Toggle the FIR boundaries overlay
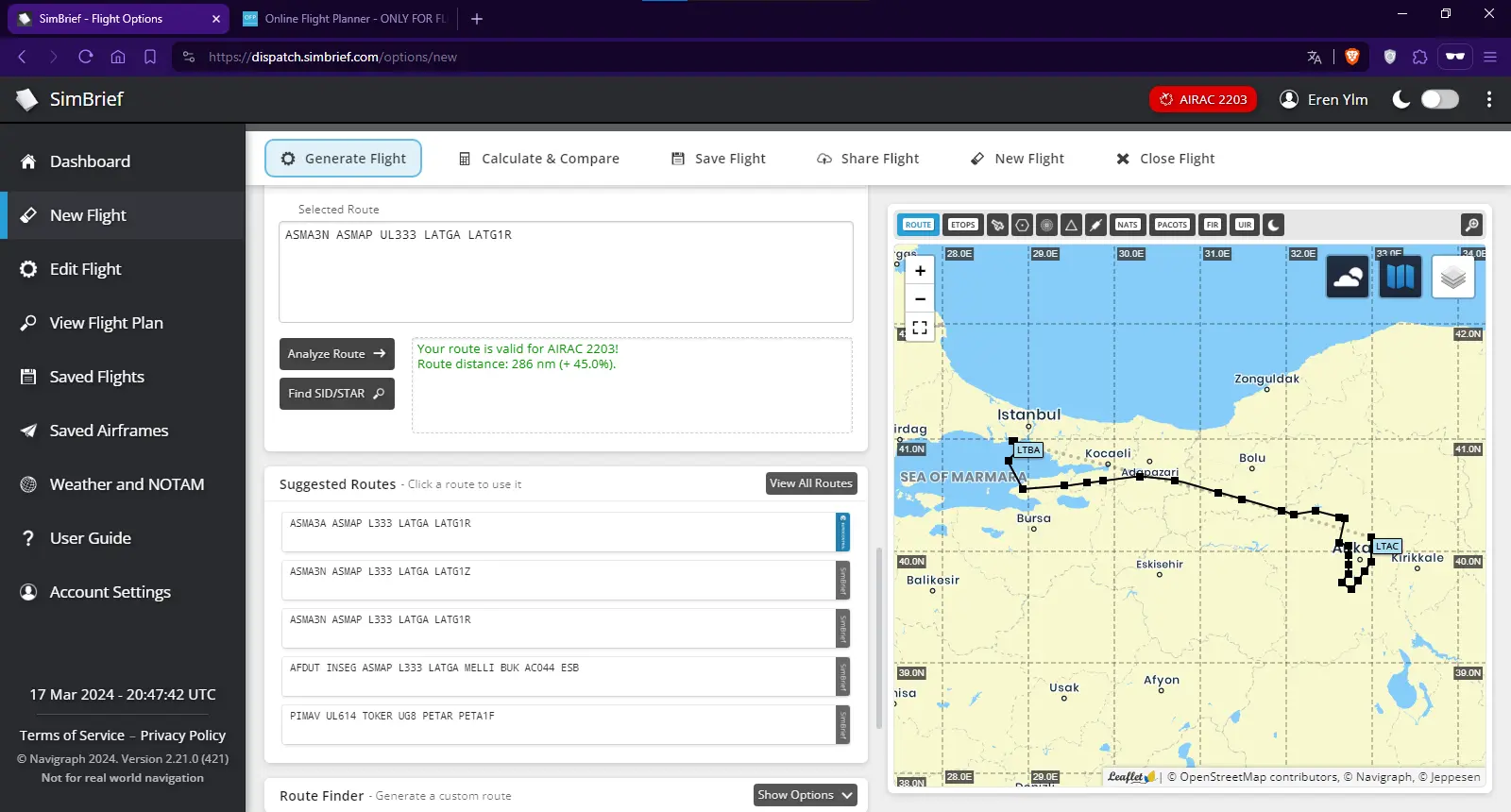The height and width of the screenshot is (812, 1511). point(1213,225)
